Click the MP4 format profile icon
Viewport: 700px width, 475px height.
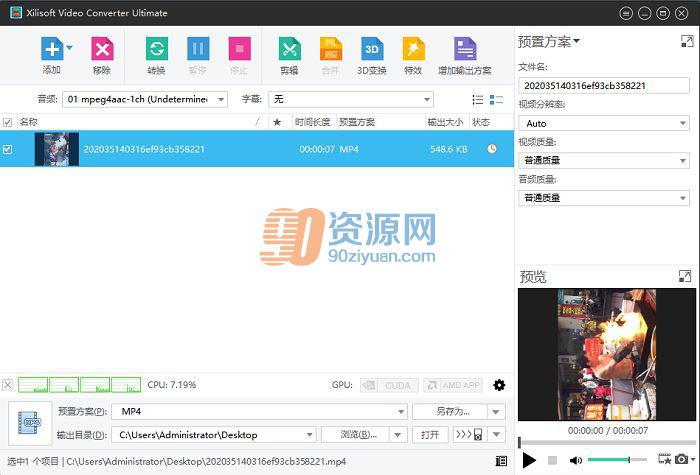point(30,423)
